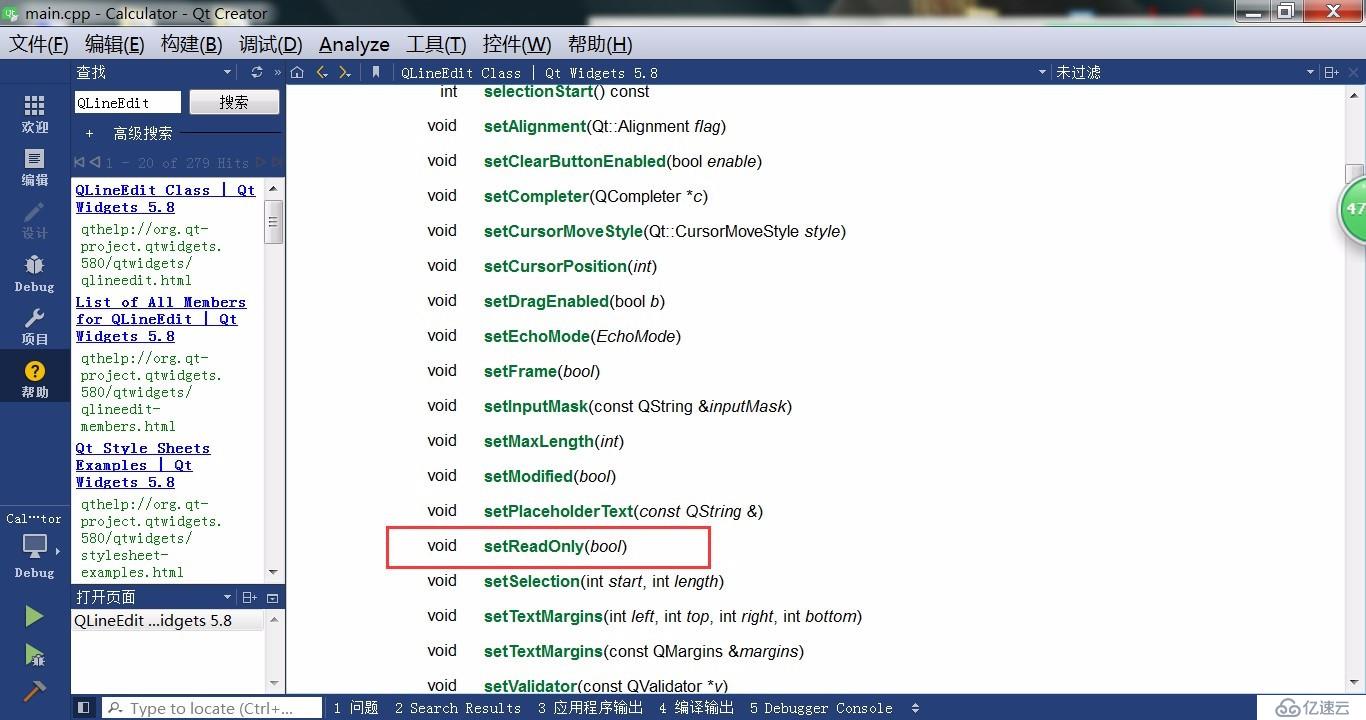Open the 项目 (Projects) mode
Image resolution: width=1366 pixels, height=720 pixels.
coord(34,326)
